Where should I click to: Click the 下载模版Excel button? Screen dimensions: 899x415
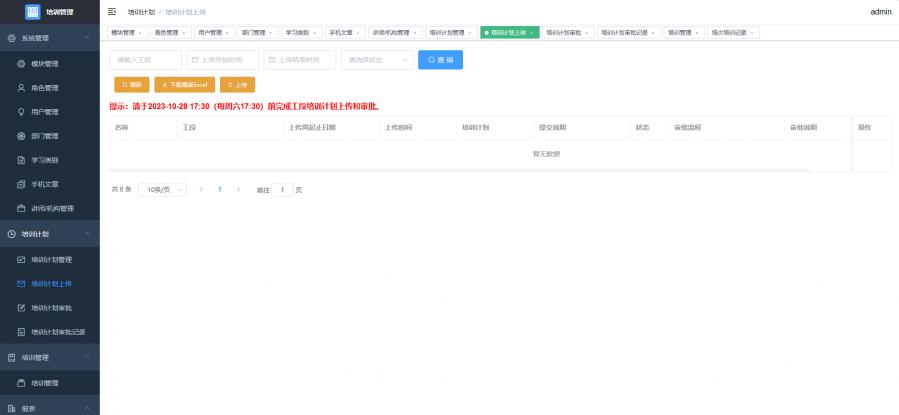(184, 85)
